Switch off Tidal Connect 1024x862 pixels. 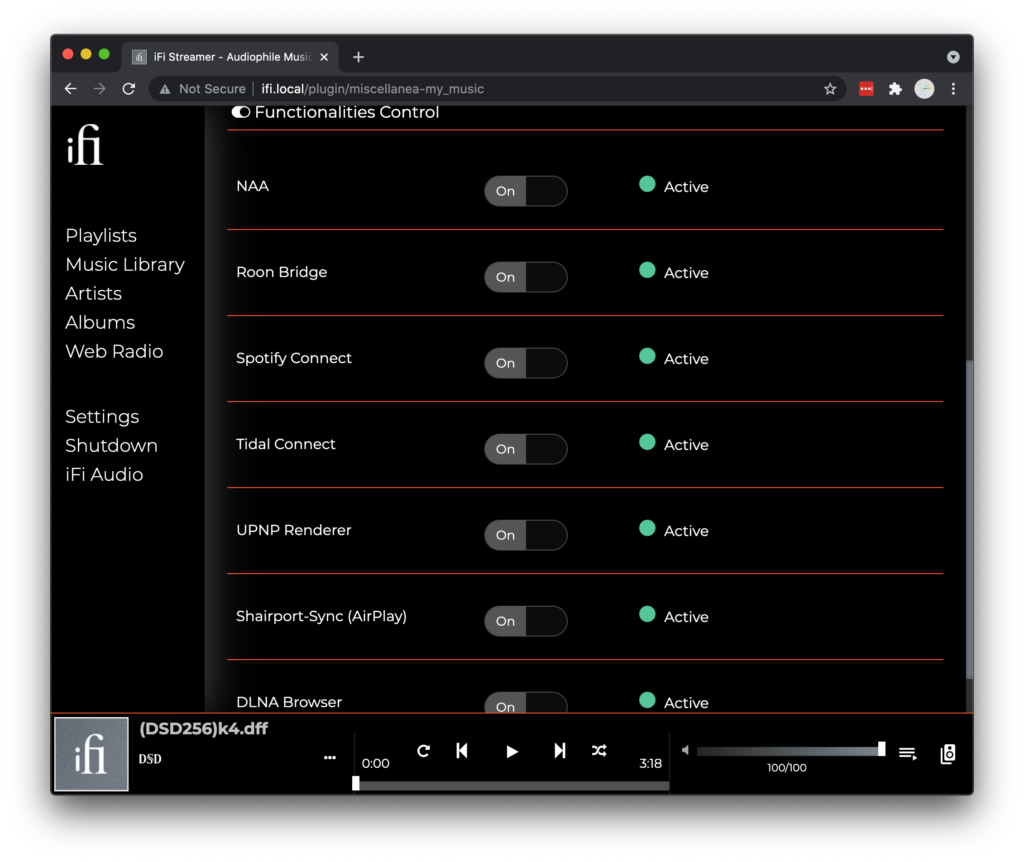[526, 449]
